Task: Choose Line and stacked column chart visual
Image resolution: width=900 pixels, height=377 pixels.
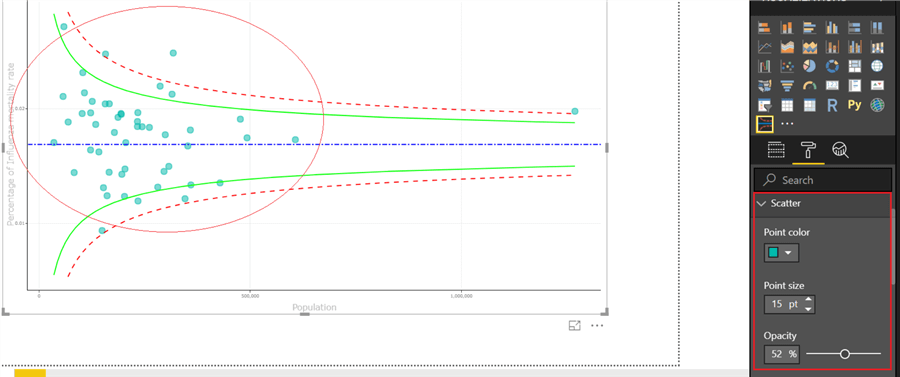Action: tap(832, 47)
